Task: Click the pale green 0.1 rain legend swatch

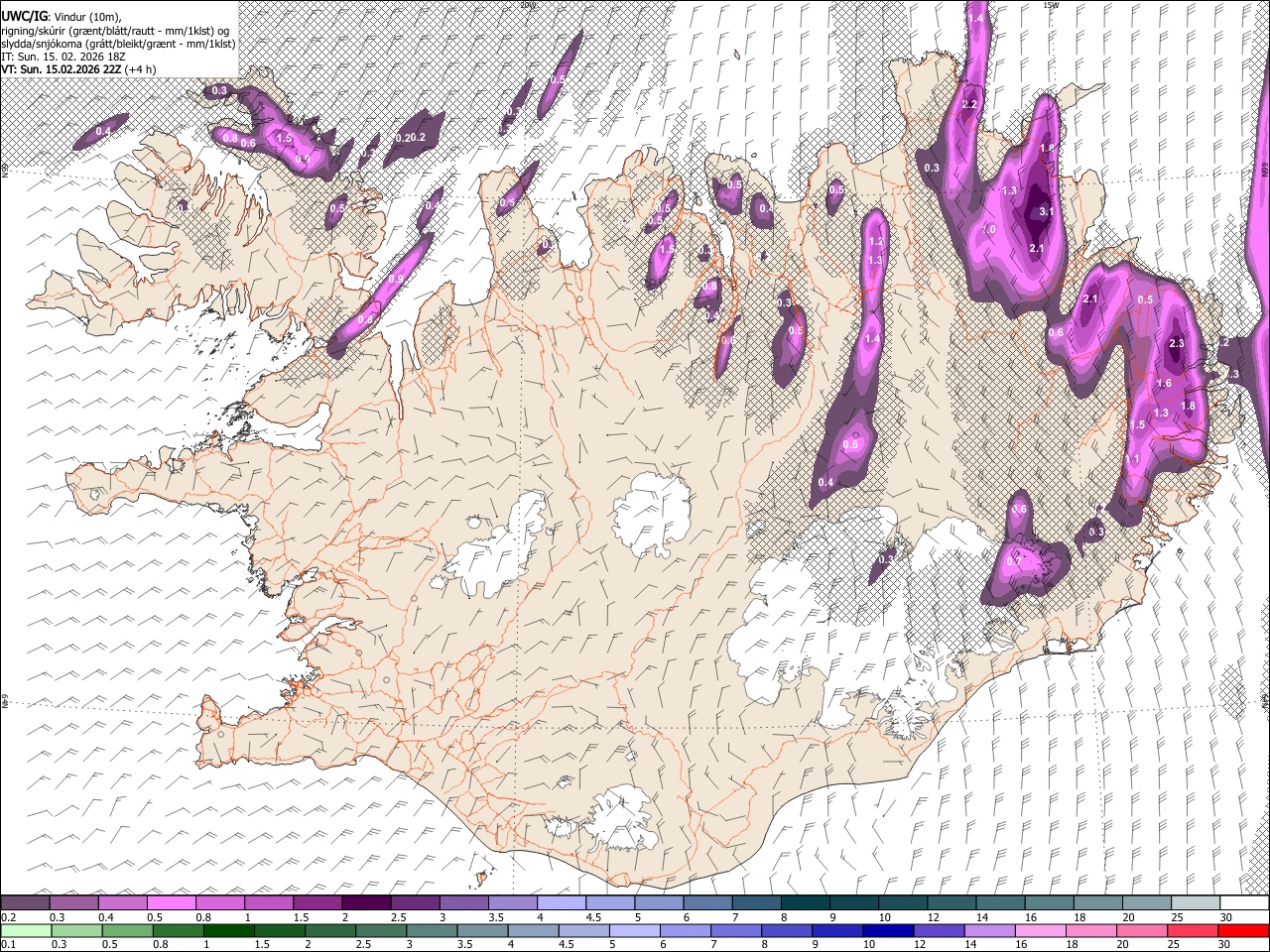Action: (27, 930)
